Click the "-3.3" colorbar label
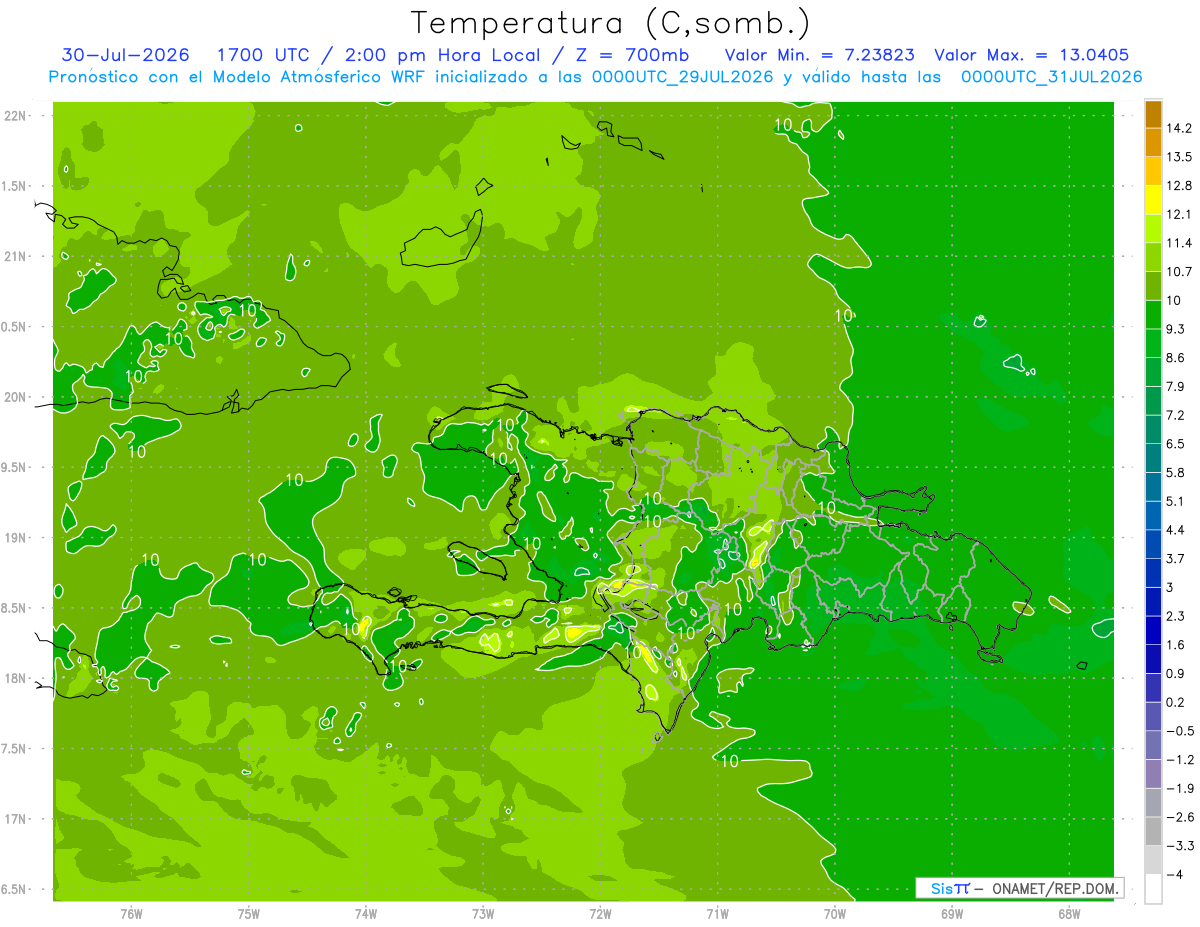This screenshot has width=1200, height=927. (1182, 846)
